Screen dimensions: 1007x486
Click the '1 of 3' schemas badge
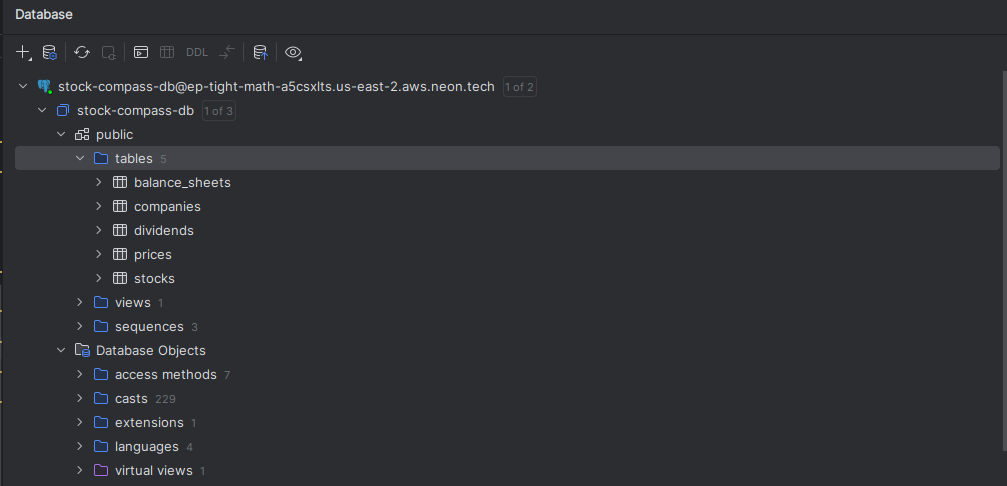(x=219, y=111)
